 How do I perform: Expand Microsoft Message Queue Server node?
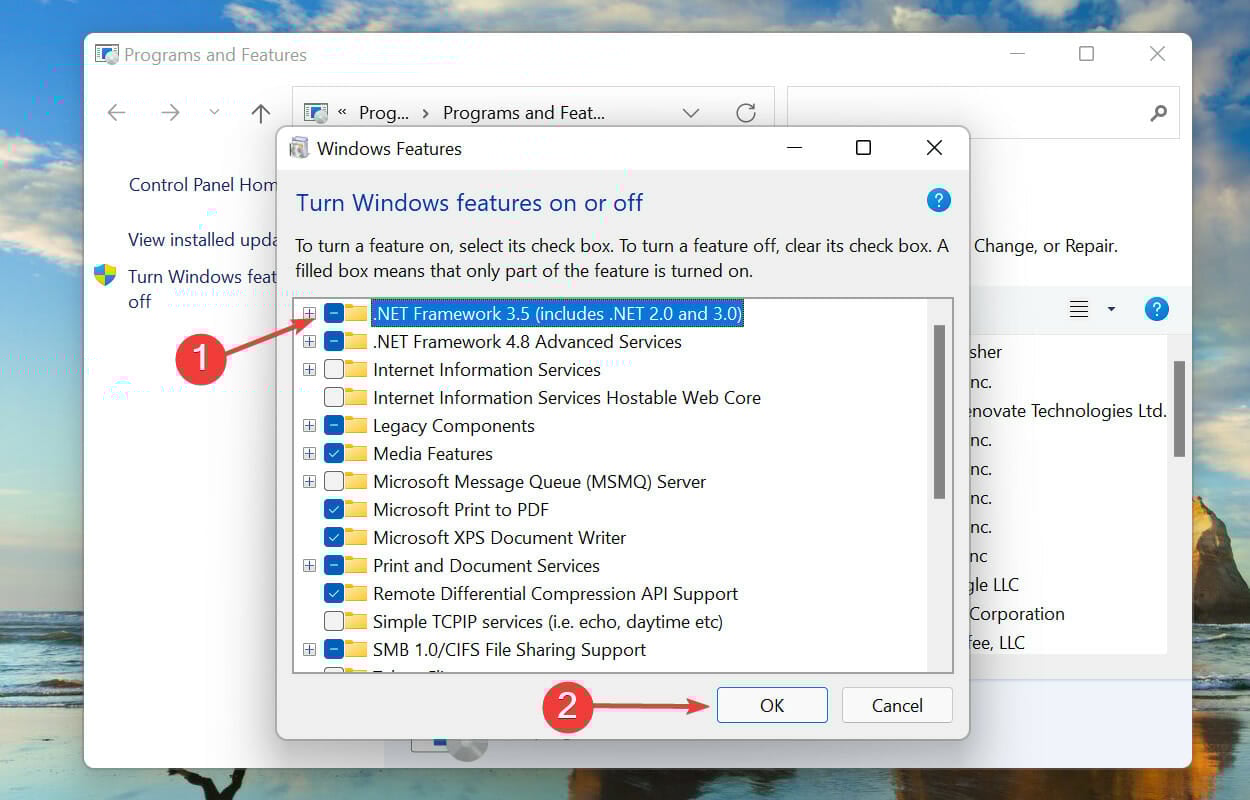click(309, 481)
